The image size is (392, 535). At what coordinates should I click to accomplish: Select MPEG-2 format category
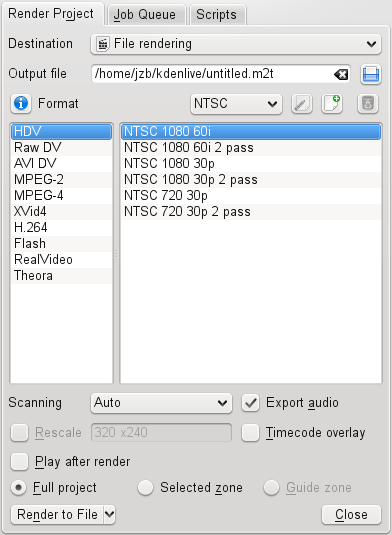61,179
